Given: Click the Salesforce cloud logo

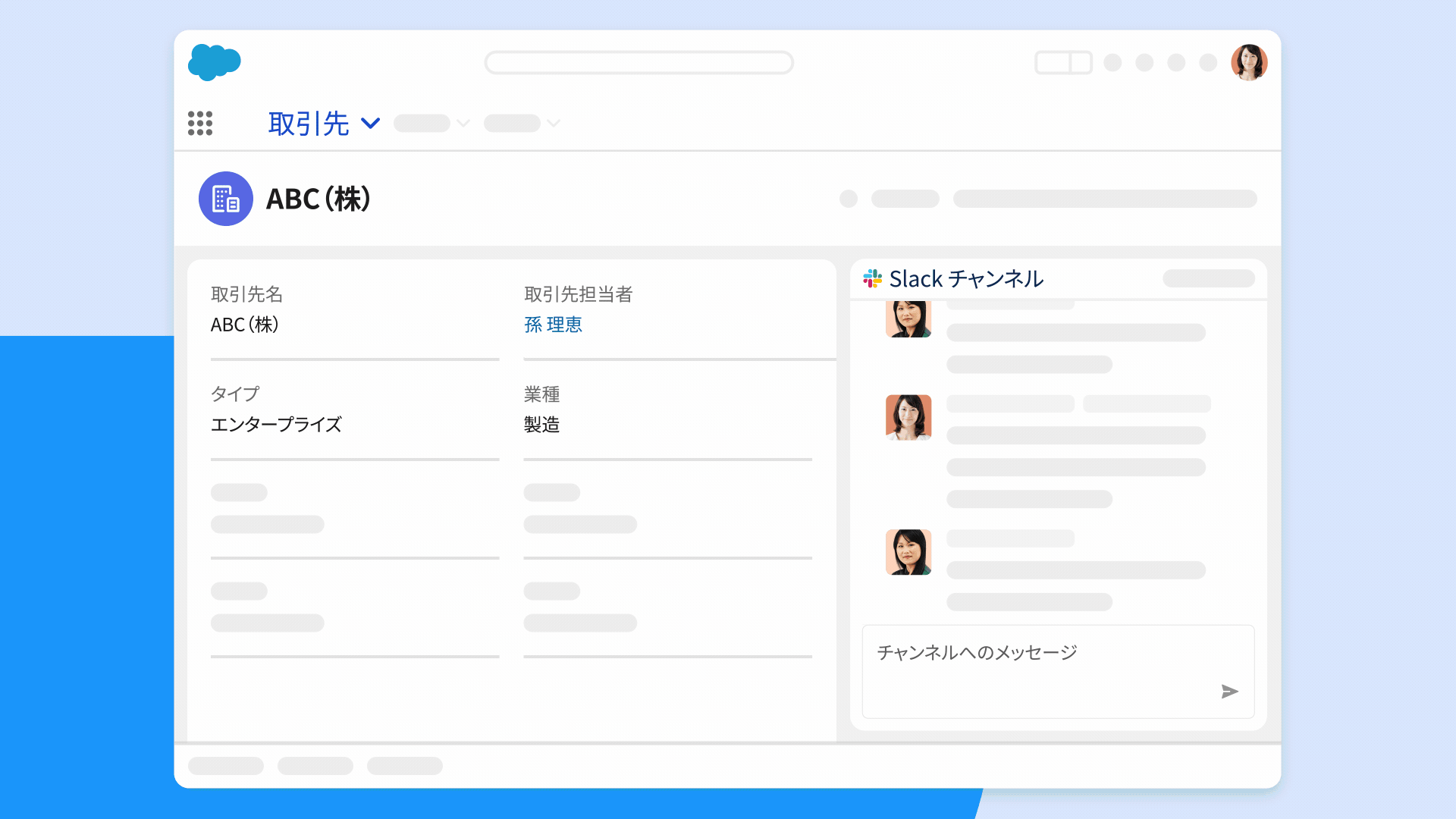Looking at the screenshot, I should tap(214, 62).
